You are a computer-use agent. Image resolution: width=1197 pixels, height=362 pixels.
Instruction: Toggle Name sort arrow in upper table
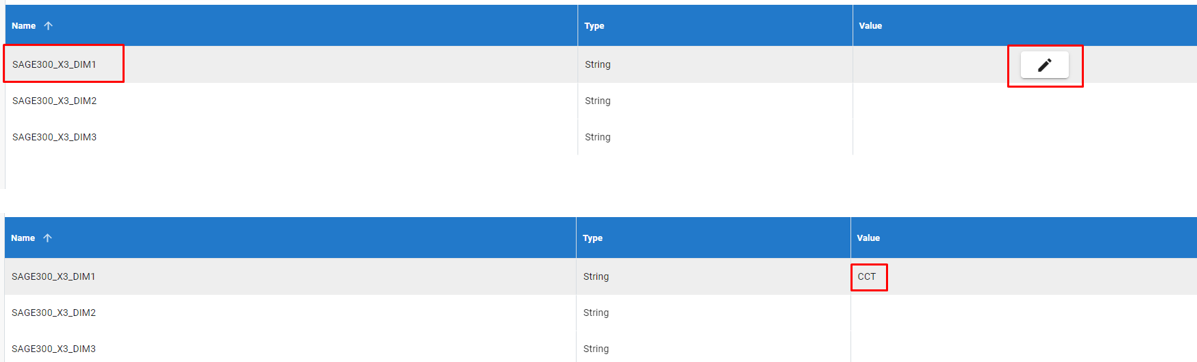tap(48, 26)
